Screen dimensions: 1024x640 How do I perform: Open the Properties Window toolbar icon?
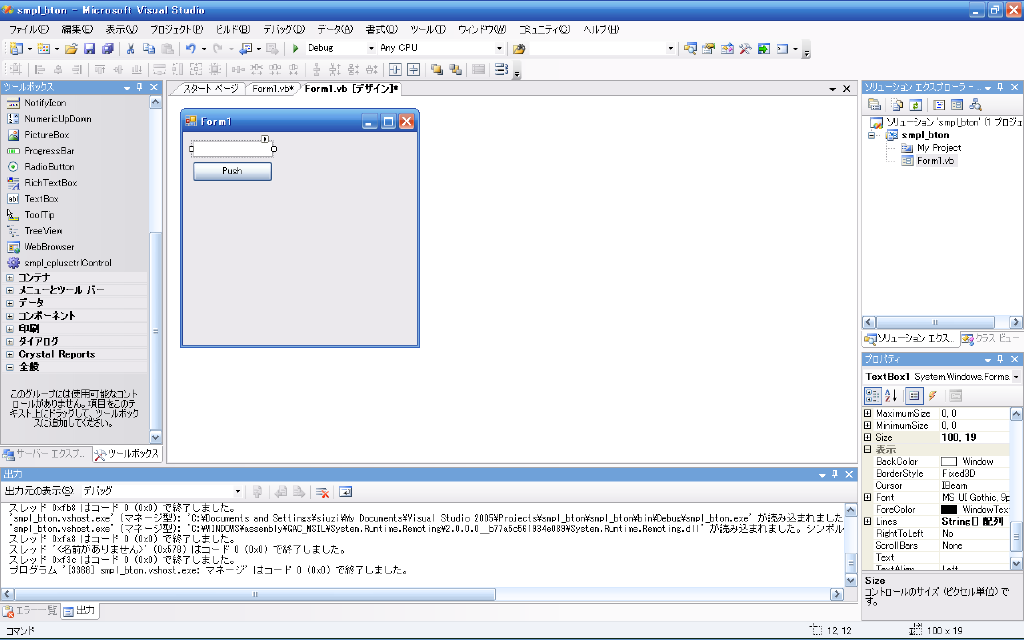tap(709, 48)
